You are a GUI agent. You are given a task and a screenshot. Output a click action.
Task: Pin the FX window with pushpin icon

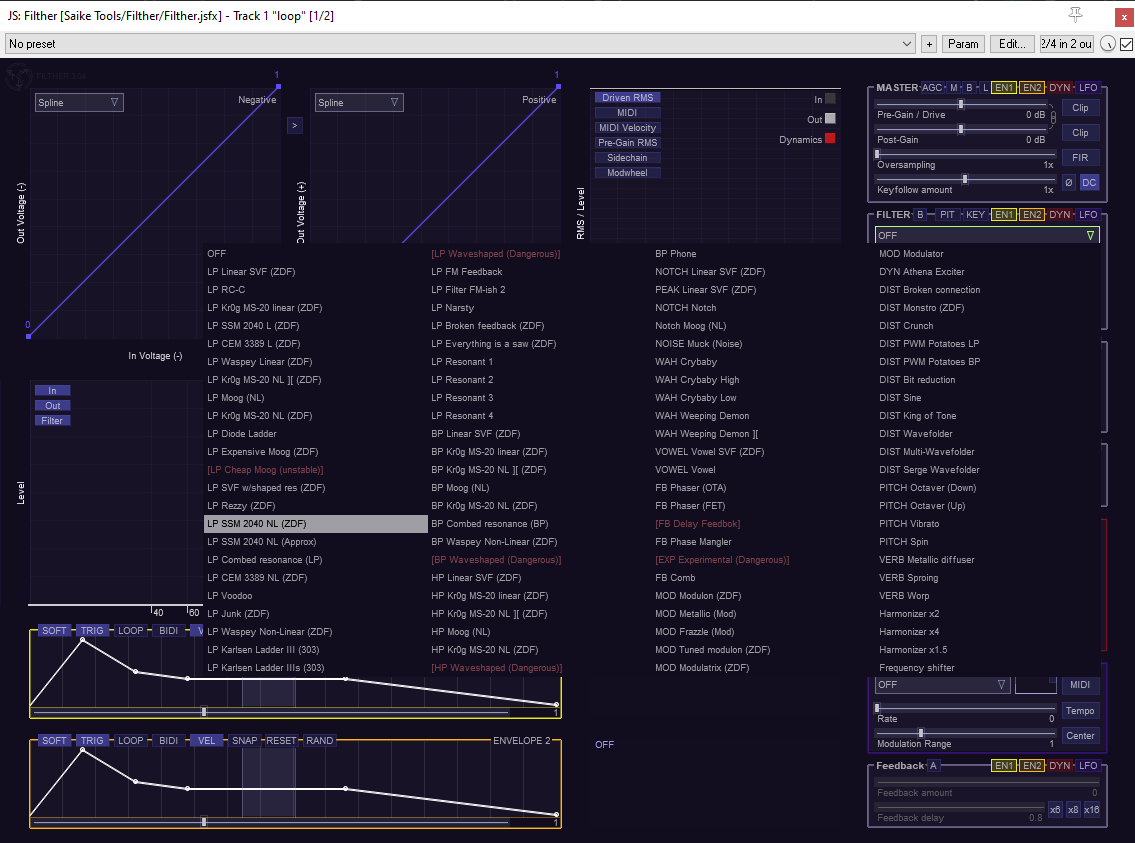tap(1076, 14)
